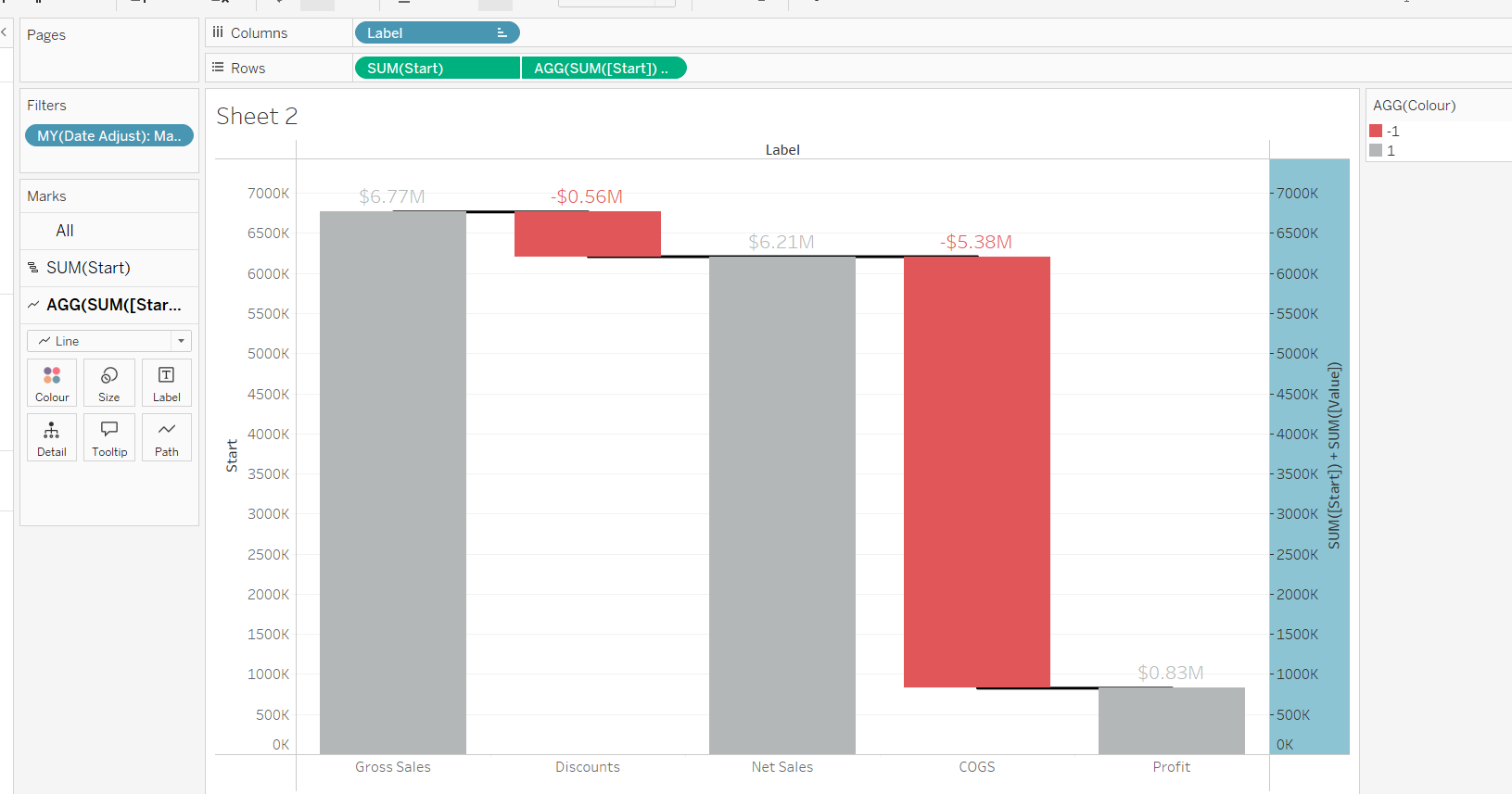This screenshot has height=794, width=1512.
Task: Click the AGG(SUM([Start]) pill on Rows
Action: point(604,69)
